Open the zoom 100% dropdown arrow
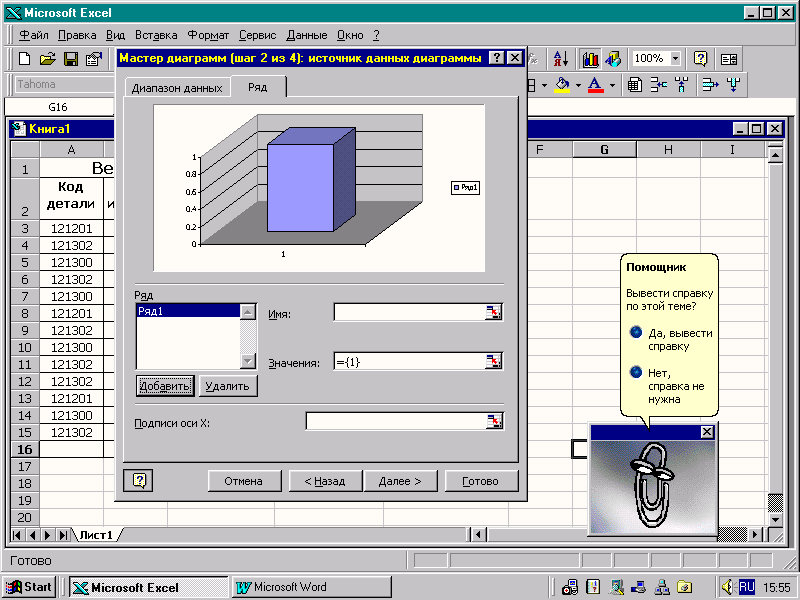 tap(675, 59)
